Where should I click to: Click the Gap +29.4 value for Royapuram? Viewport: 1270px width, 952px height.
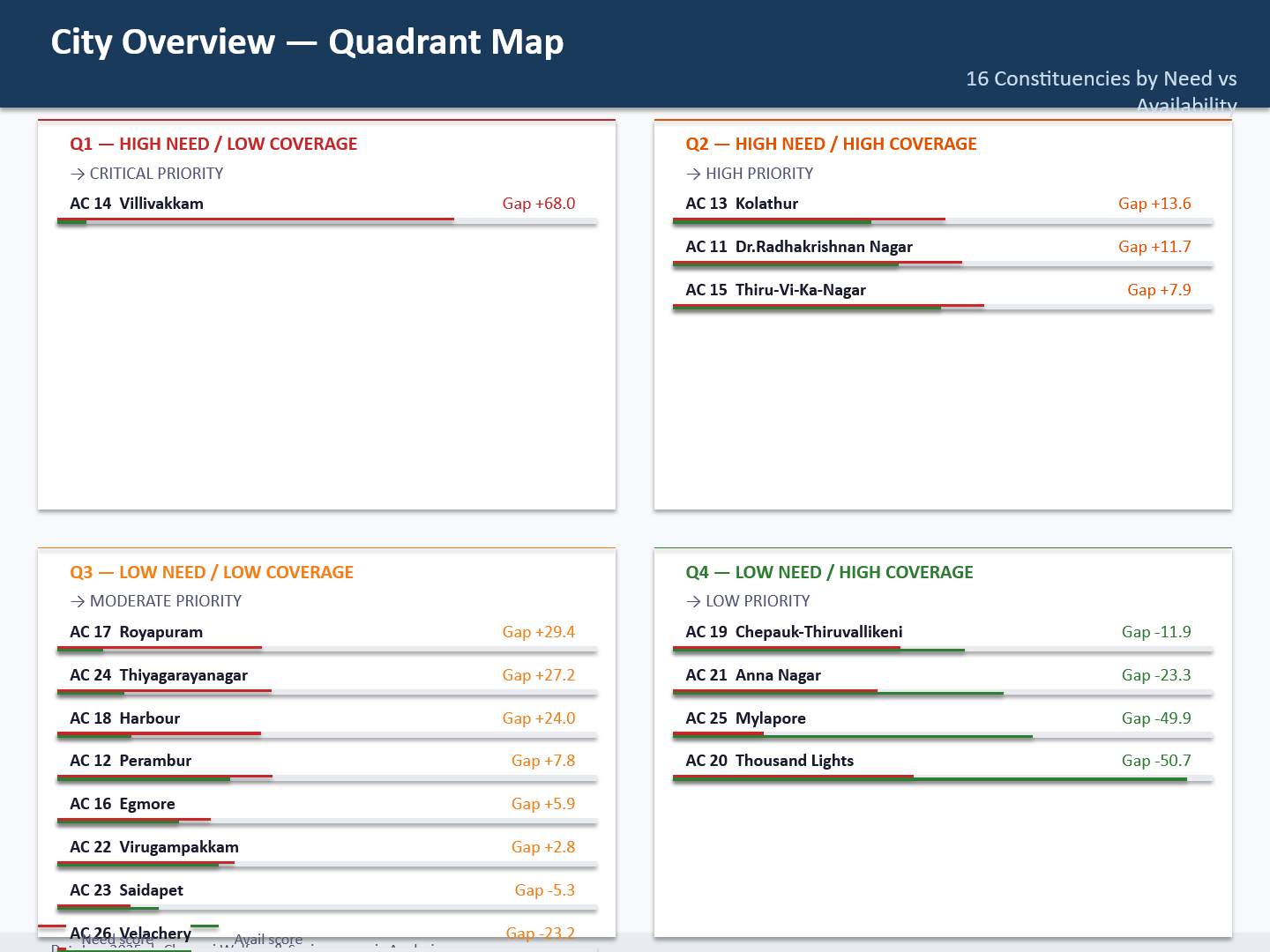coord(538,633)
